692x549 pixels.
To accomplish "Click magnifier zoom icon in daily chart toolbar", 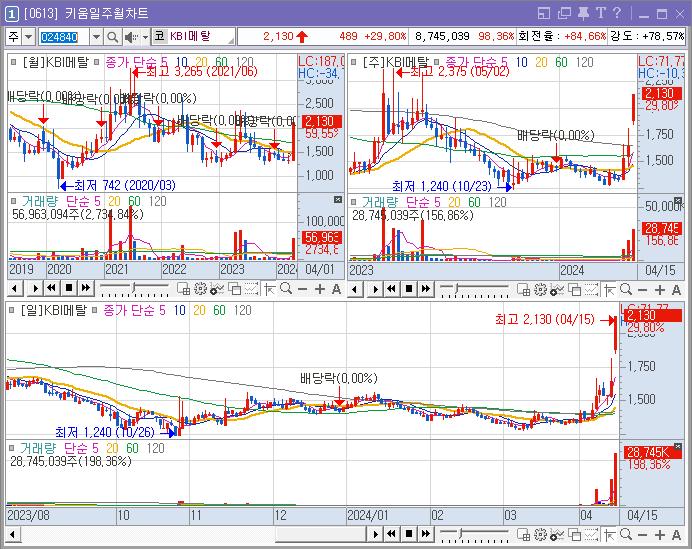I will tap(626, 535).
